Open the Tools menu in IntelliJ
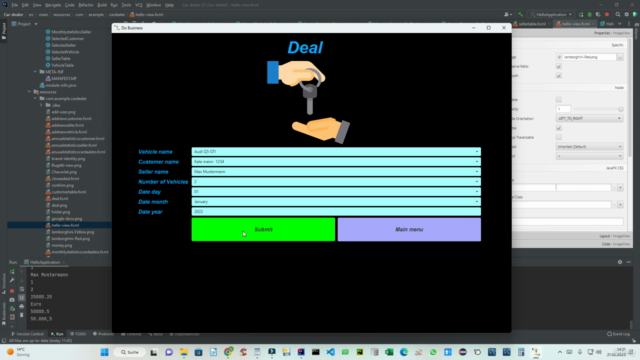This screenshot has width=640, height=360. tap(126, 5)
